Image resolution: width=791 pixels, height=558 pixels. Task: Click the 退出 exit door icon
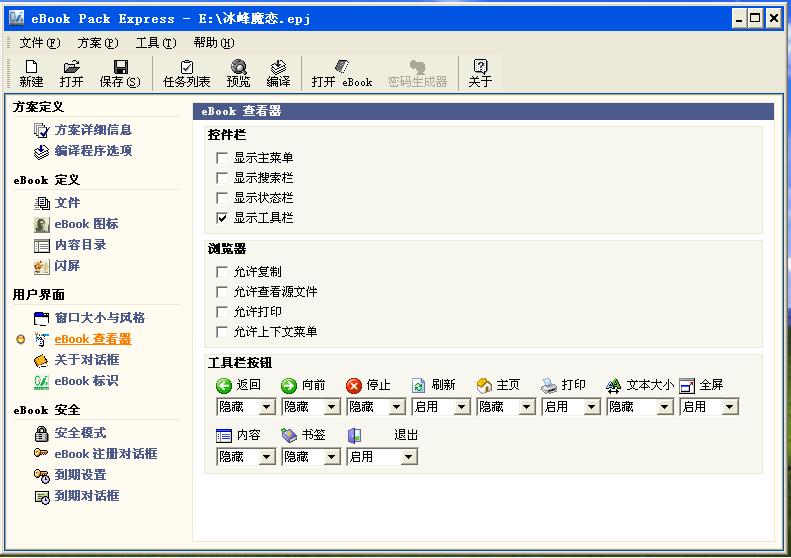pos(354,435)
